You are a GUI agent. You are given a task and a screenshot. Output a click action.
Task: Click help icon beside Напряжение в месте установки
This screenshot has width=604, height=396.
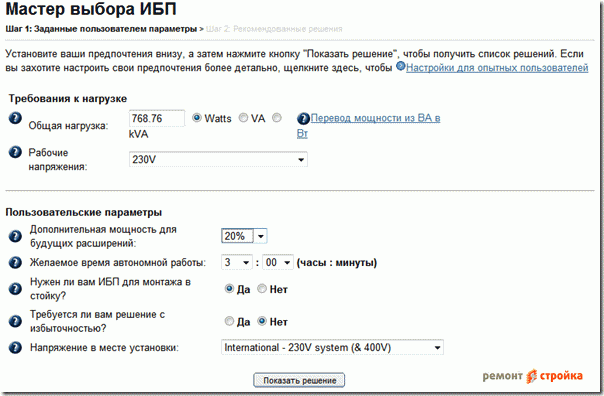(15, 347)
